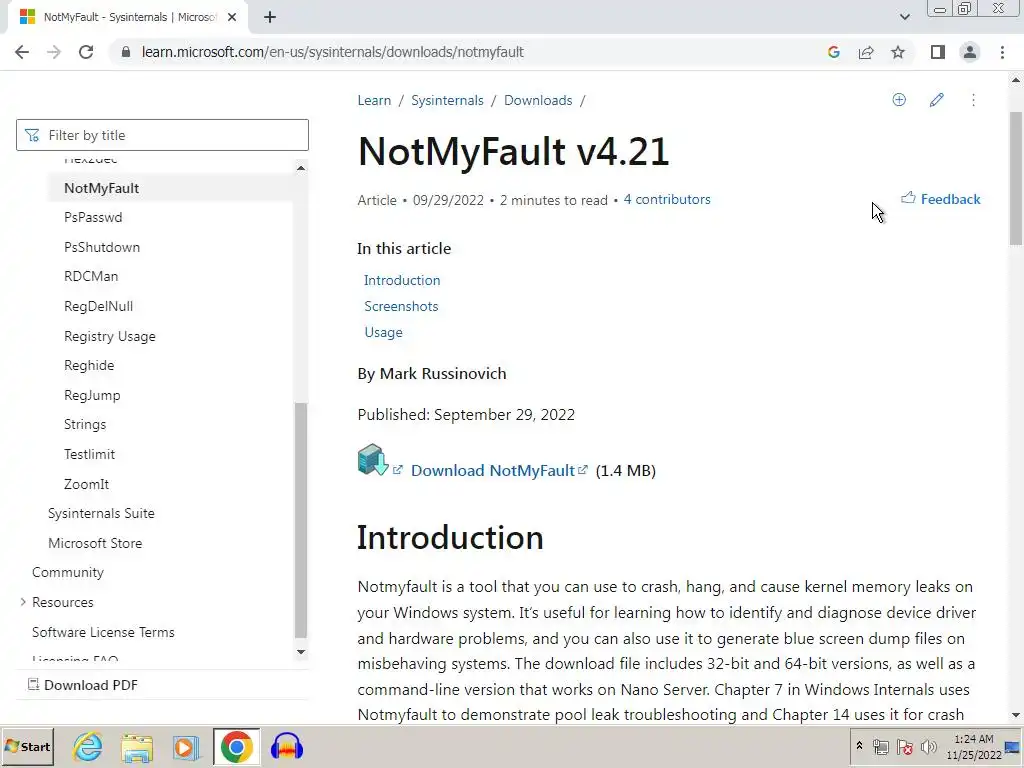Image resolution: width=1024 pixels, height=768 pixels.
Task: Click inside the Filter by title box
Action: (163, 135)
